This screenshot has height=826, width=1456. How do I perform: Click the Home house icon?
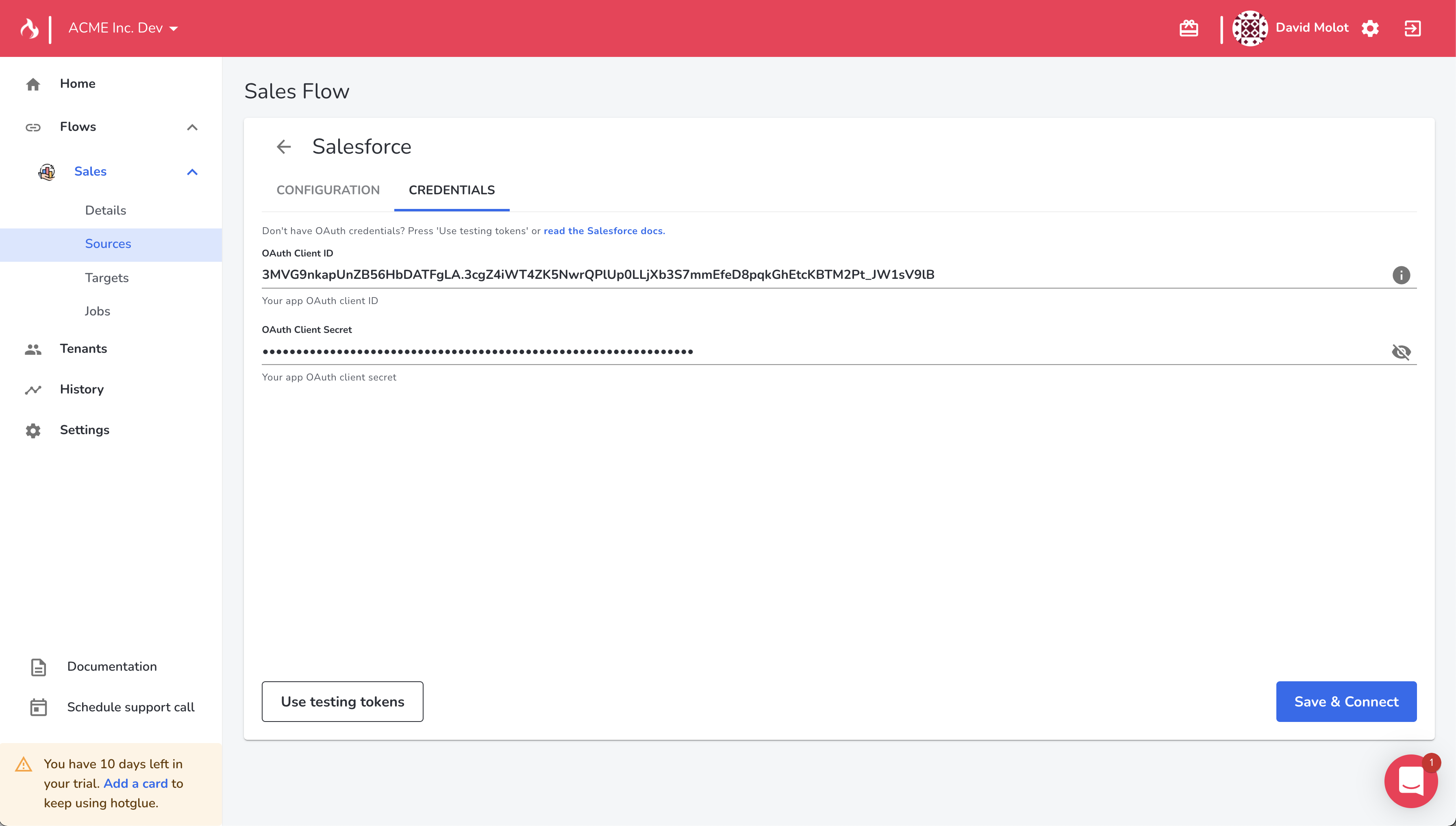coord(33,84)
